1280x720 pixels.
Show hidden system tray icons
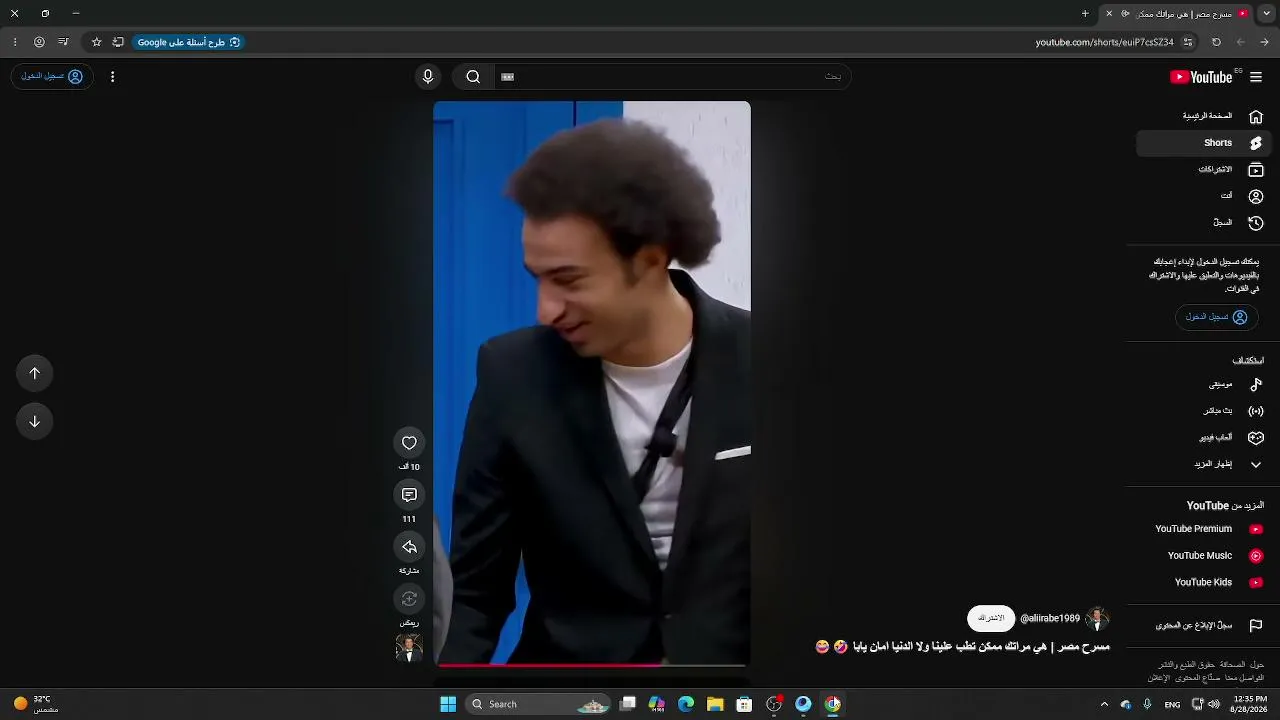click(x=1104, y=704)
